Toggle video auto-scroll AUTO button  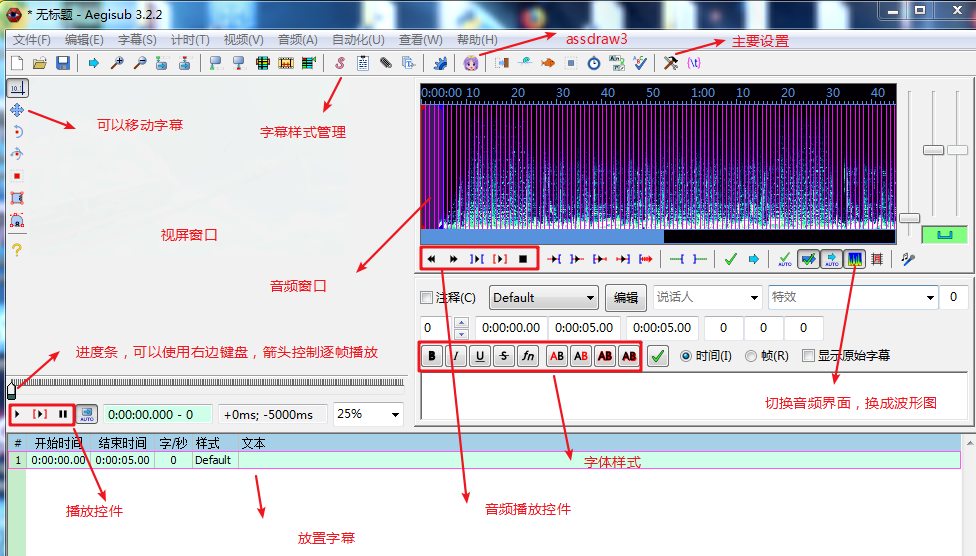pyautogui.click(x=87, y=414)
